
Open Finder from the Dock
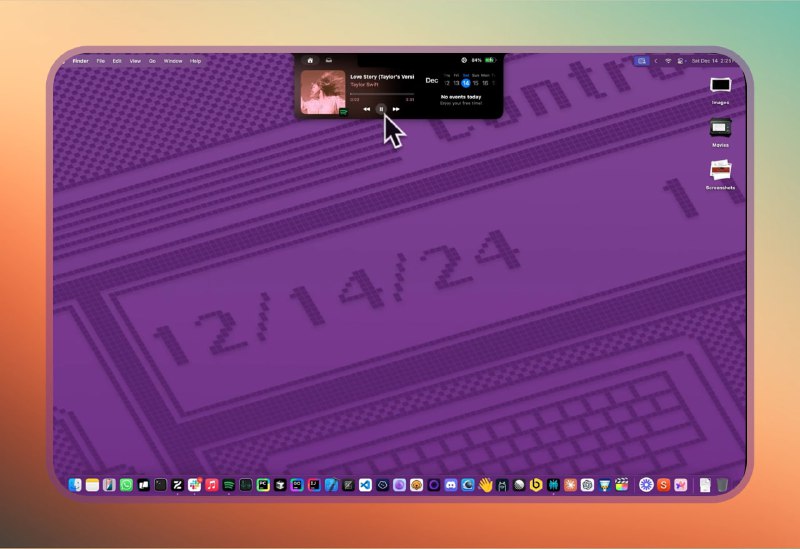(75, 485)
